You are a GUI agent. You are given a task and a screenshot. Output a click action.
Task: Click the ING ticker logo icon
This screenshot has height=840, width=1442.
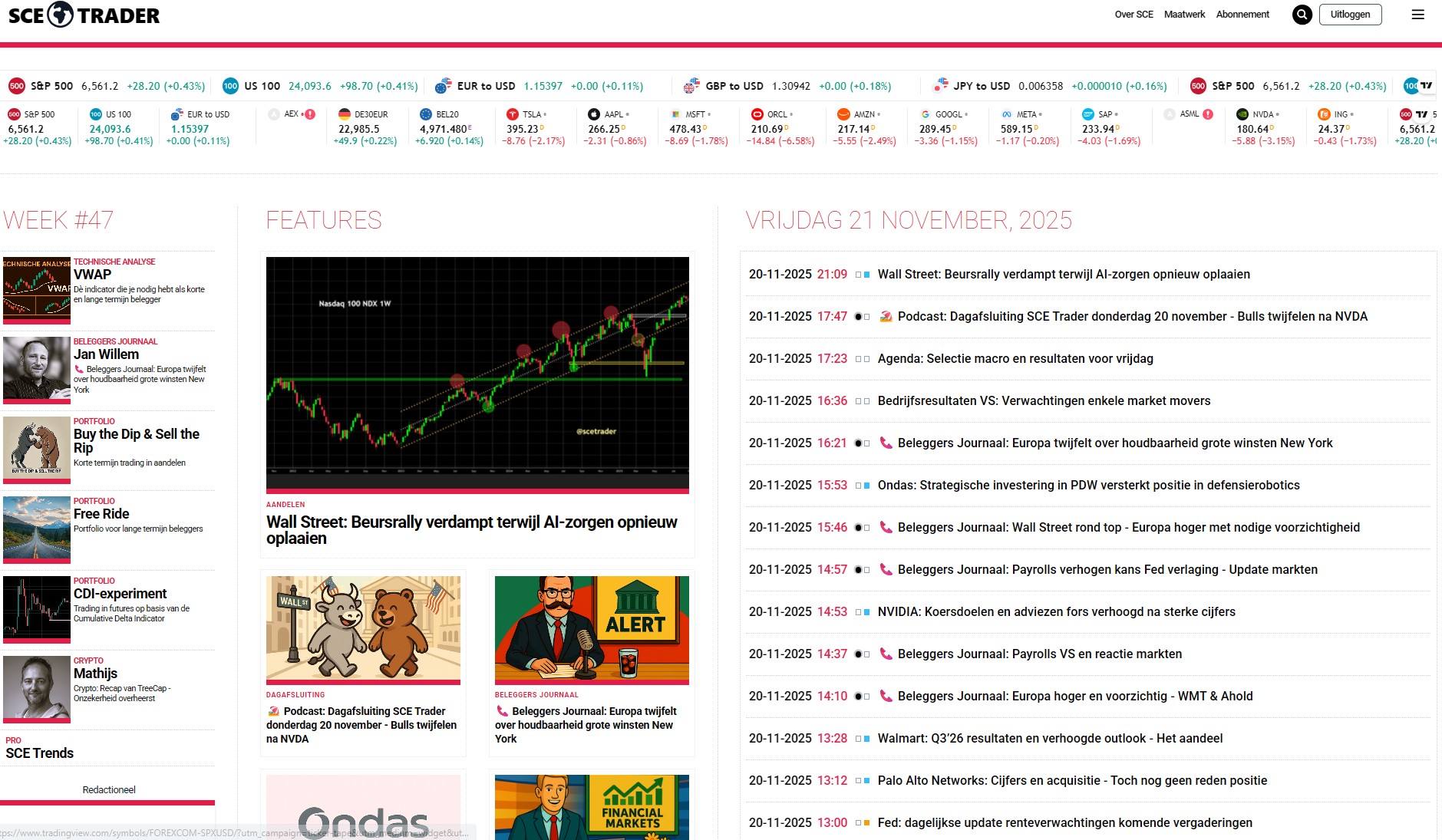pos(1324,114)
